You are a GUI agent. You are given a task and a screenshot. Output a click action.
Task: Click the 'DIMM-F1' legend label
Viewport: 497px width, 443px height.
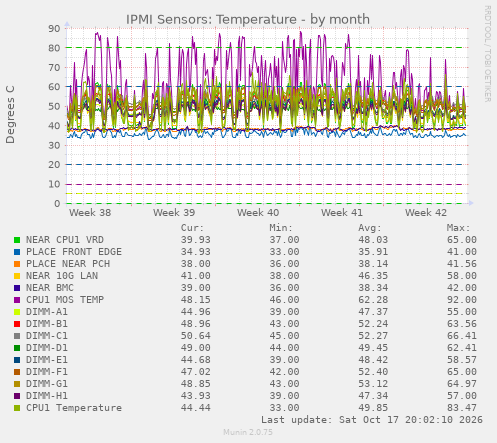tap(47, 372)
